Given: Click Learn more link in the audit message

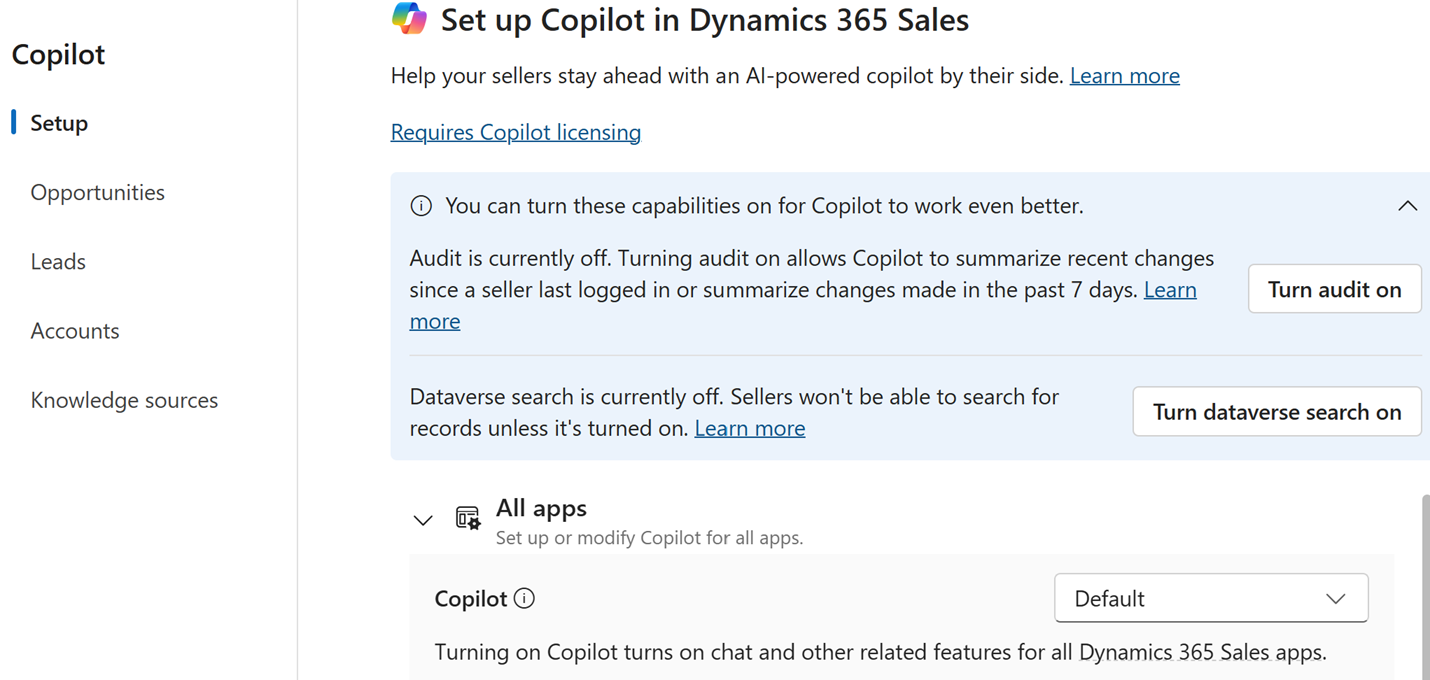Looking at the screenshot, I should coord(1170,290).
